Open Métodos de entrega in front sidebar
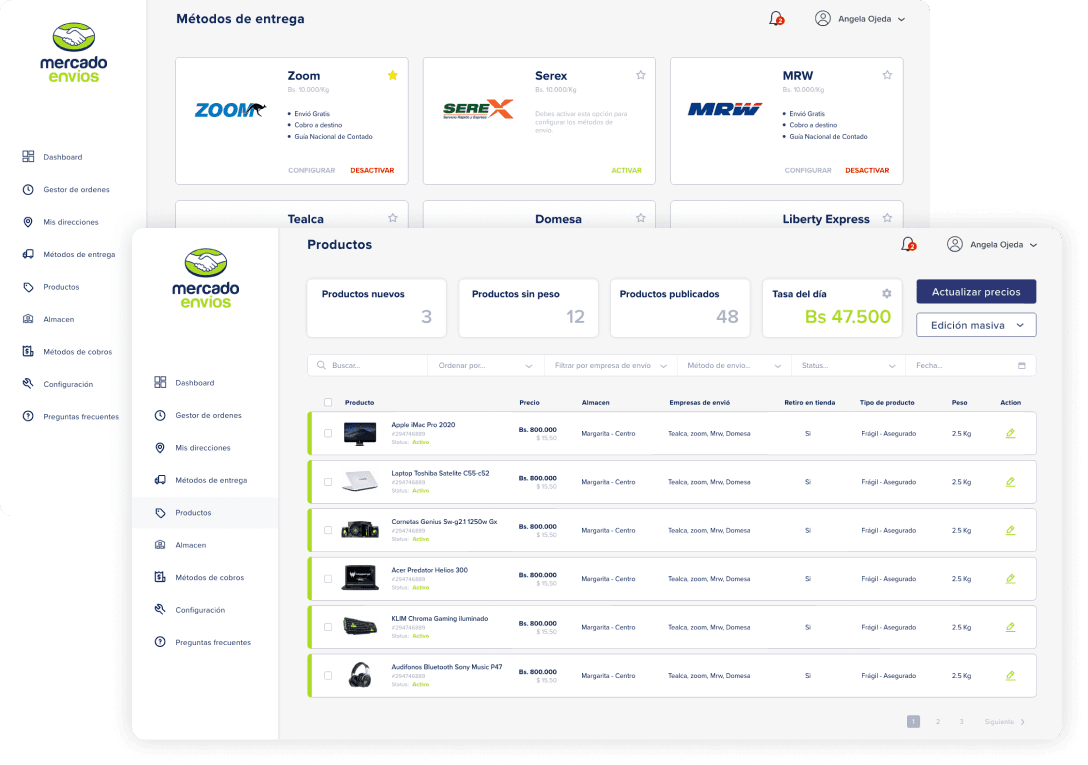The height and width of the screenshot is (765, 1088). click(211, 480)
